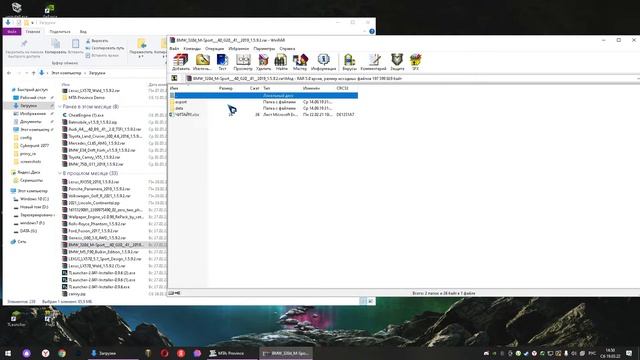
Task: Click the Add (Добавить) WinRAR toolbar icon
Action: click(180, 62)
